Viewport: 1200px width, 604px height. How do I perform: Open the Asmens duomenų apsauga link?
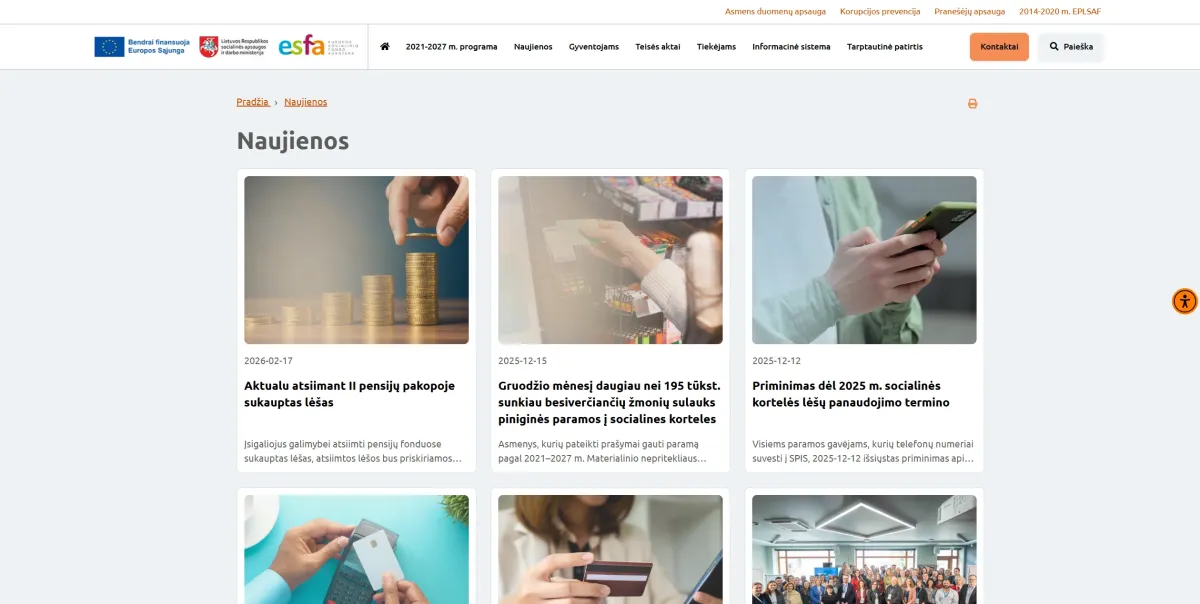click(x=776, y=12)
